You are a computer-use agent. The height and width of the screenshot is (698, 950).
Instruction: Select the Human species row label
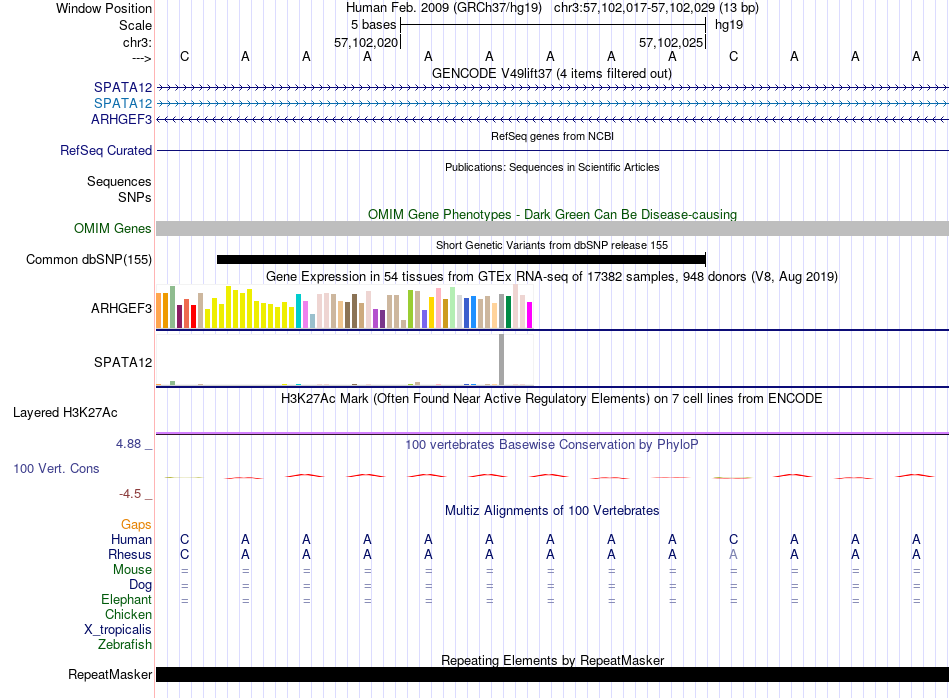click(x=131, y=539)
